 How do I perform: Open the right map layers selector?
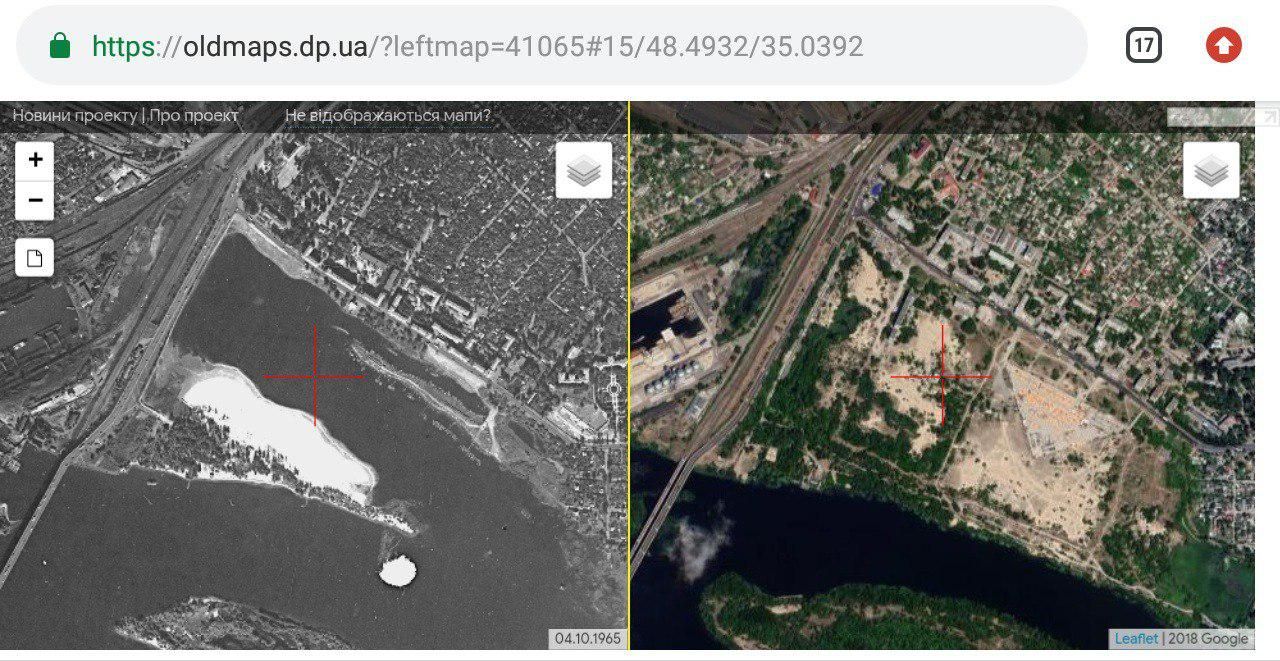click(1211, 171)
